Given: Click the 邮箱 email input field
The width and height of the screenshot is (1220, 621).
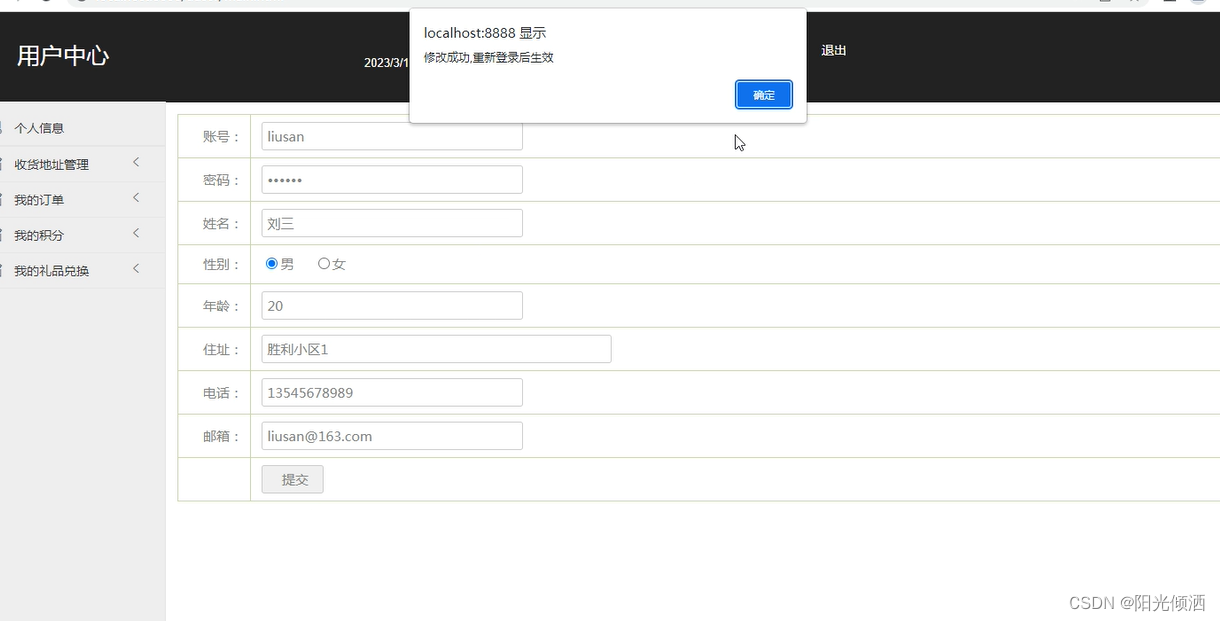Looking at the screenshot, I should (391, 435).
